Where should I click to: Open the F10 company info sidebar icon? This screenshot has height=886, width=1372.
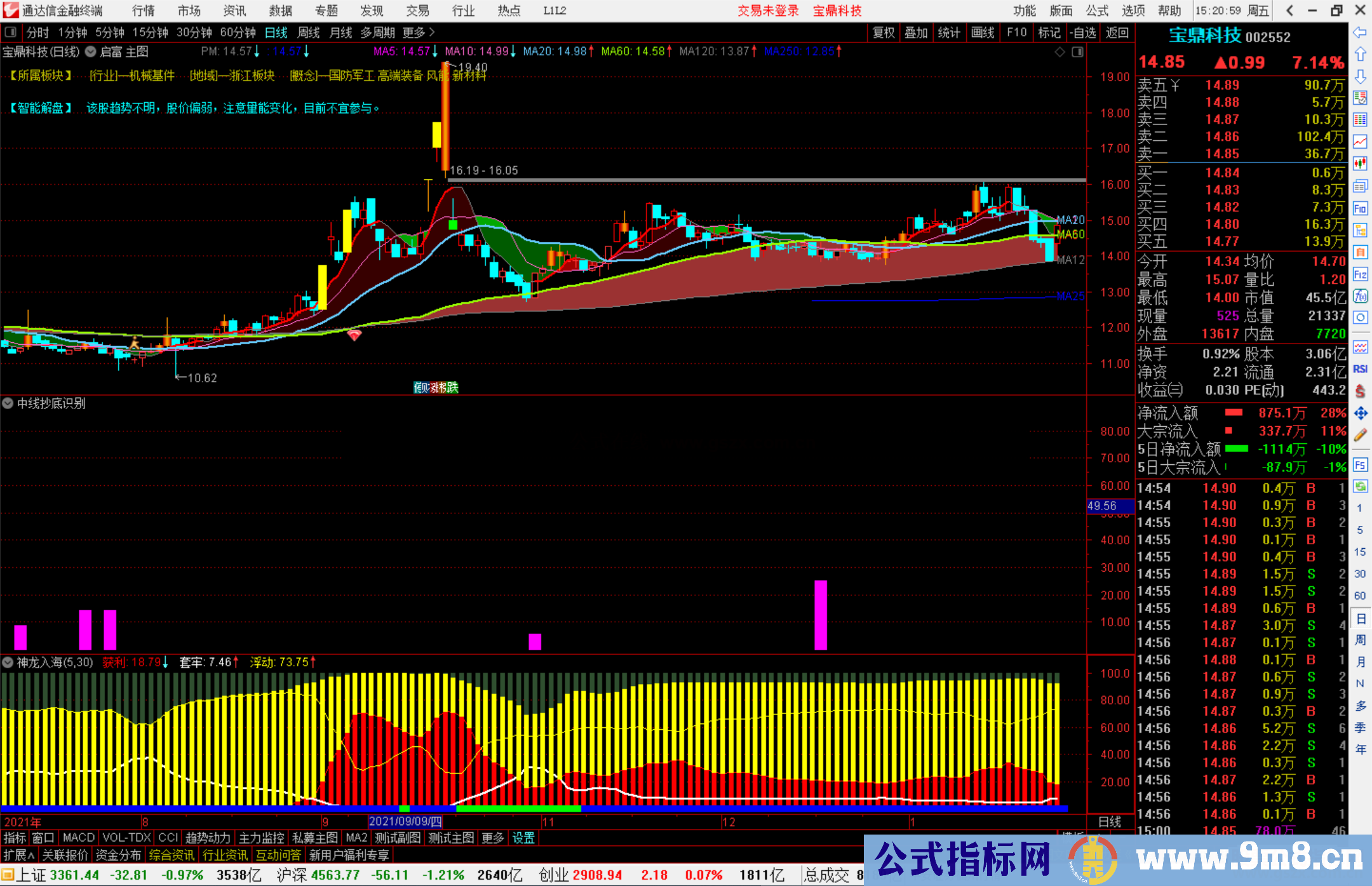[x=1360, y=208]
